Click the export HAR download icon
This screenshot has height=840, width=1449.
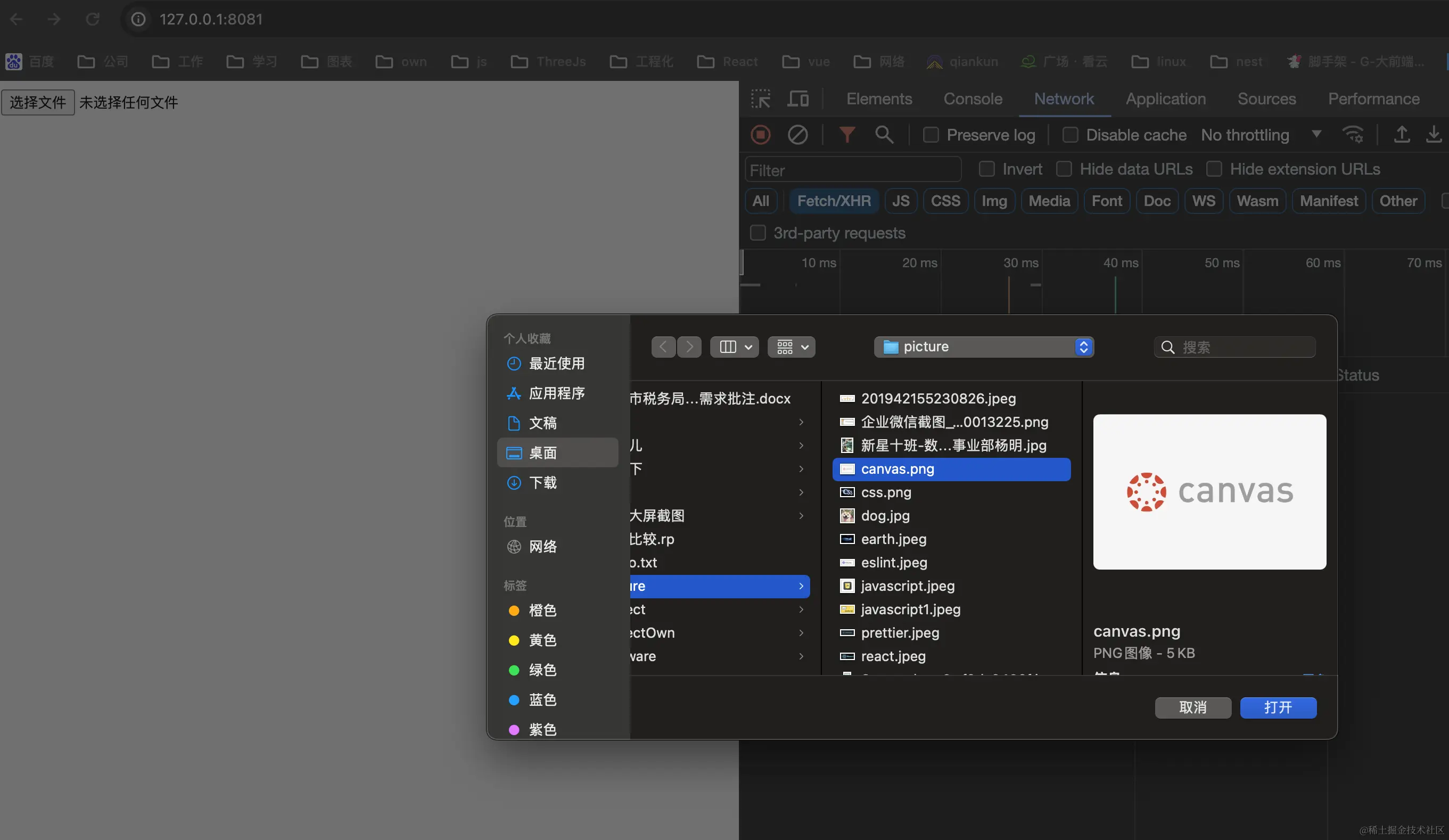[1434, 135]
